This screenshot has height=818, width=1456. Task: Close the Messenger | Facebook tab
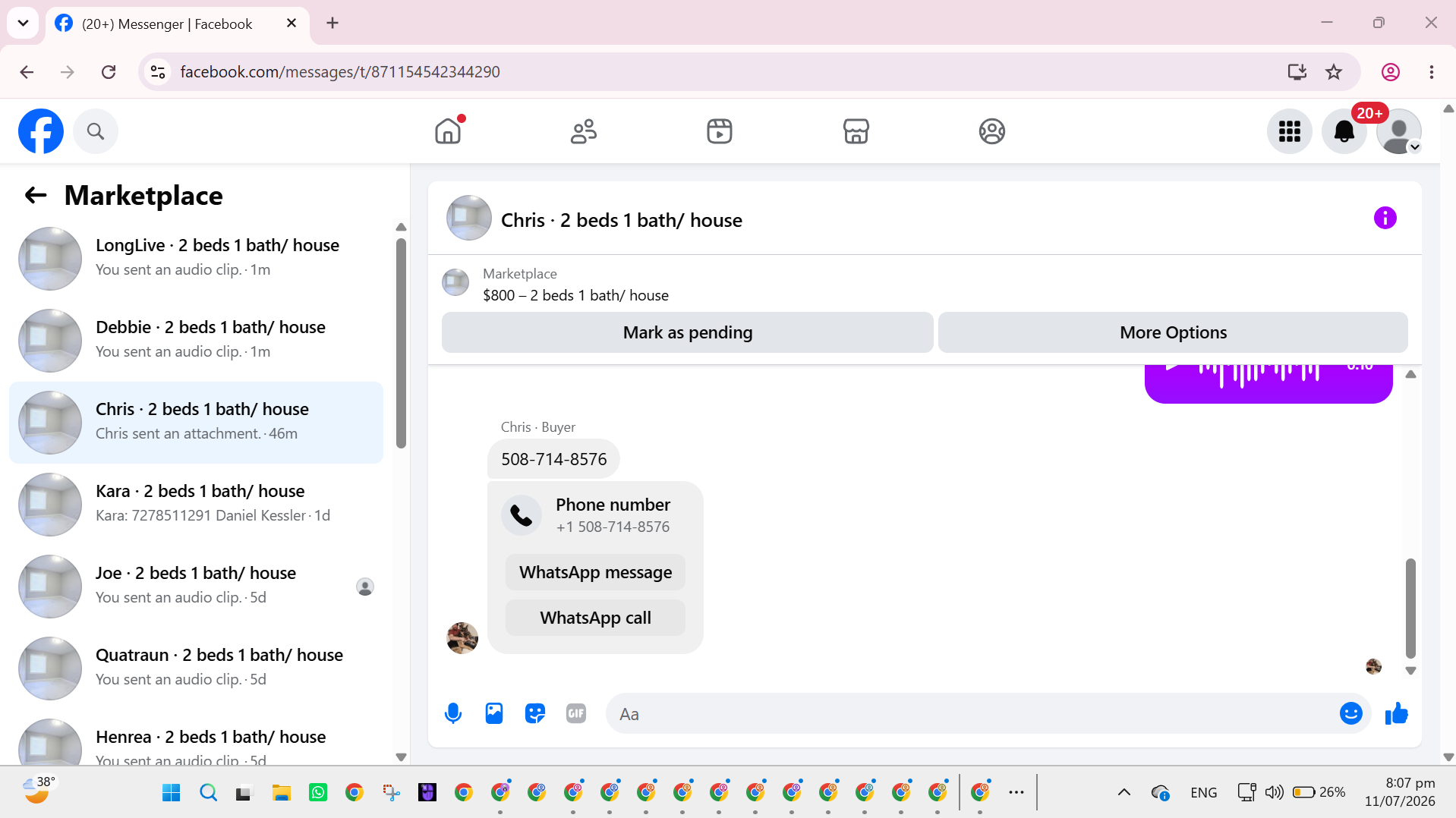tap(292, 24)
